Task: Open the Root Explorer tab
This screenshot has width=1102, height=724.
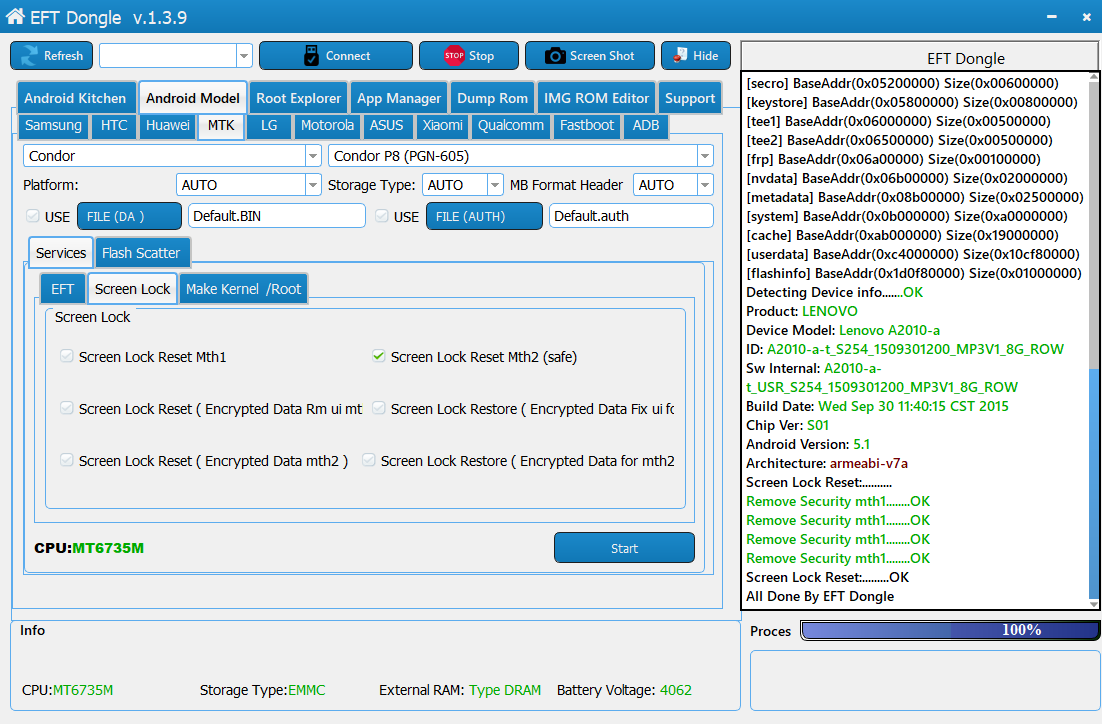Action: click(298, 98)
